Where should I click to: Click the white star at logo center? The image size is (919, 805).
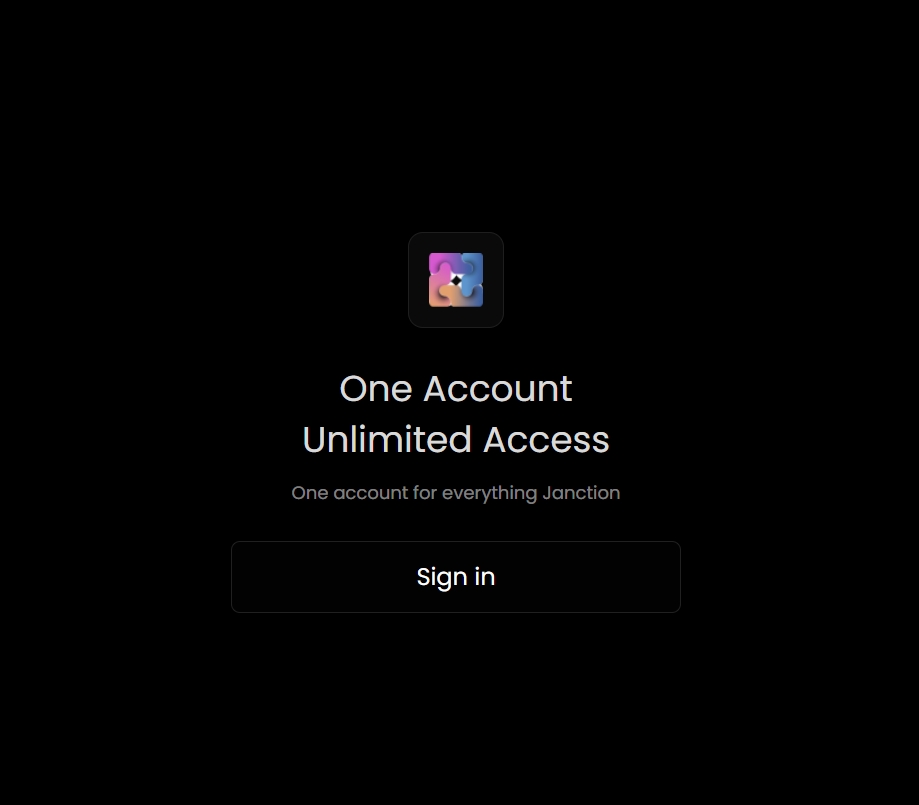[x=456, y=280]
